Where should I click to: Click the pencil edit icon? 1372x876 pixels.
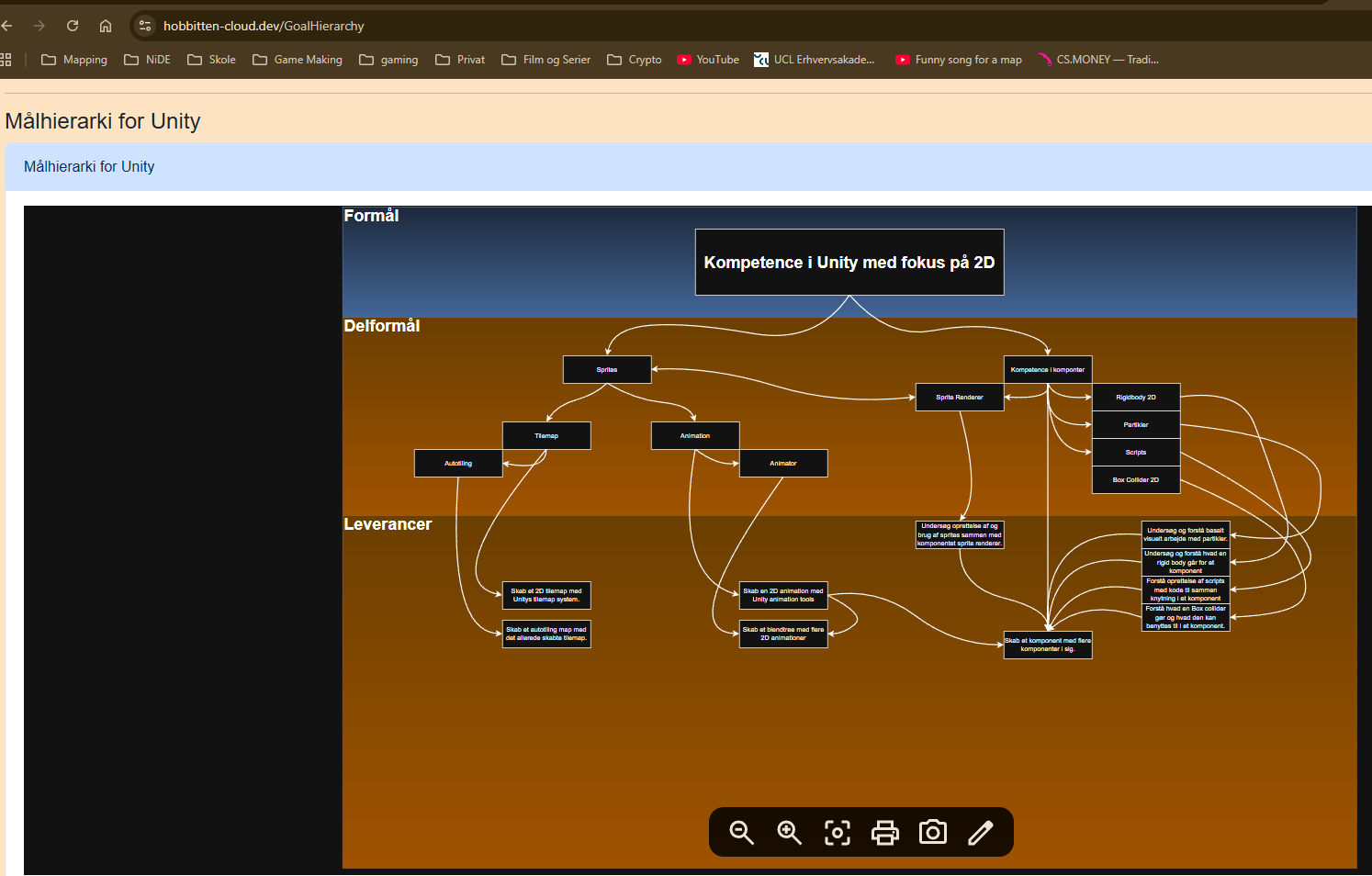(x=980, y=833)
